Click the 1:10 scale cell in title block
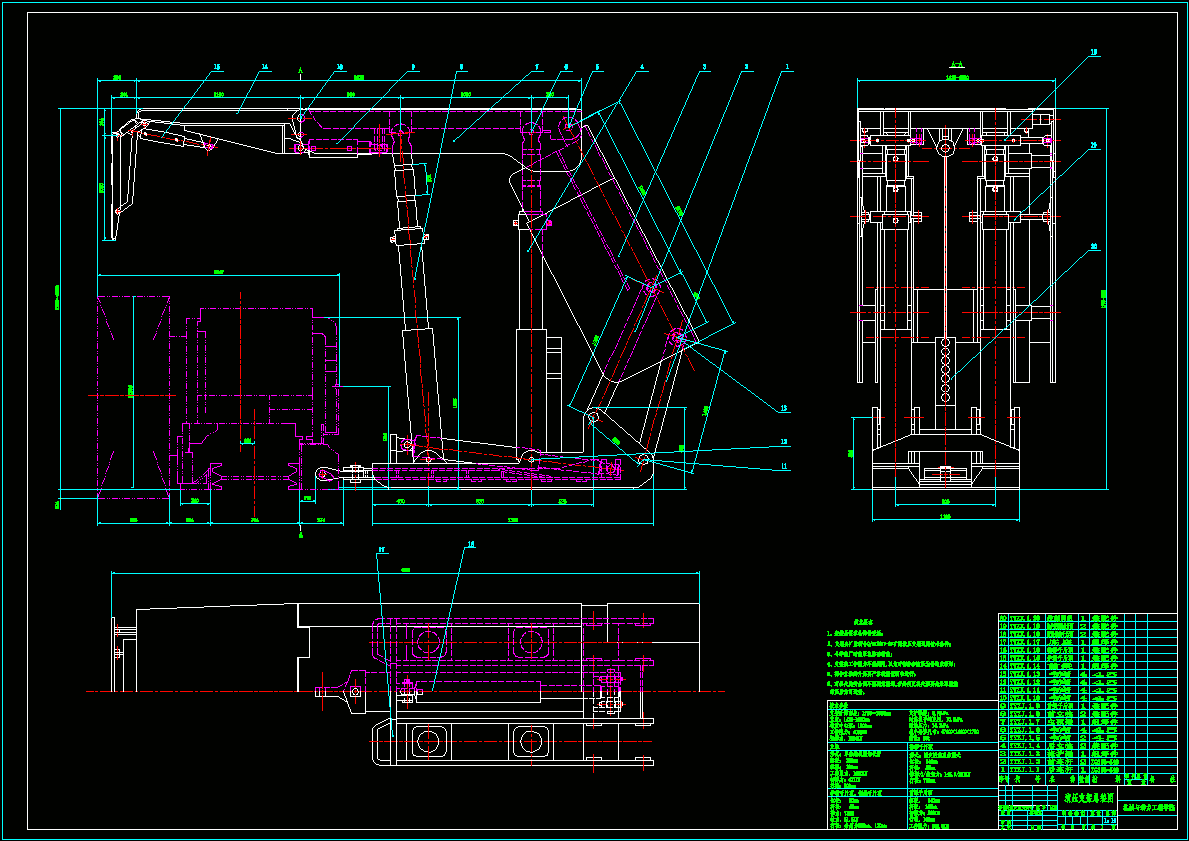 click(x=1109, y=820)
